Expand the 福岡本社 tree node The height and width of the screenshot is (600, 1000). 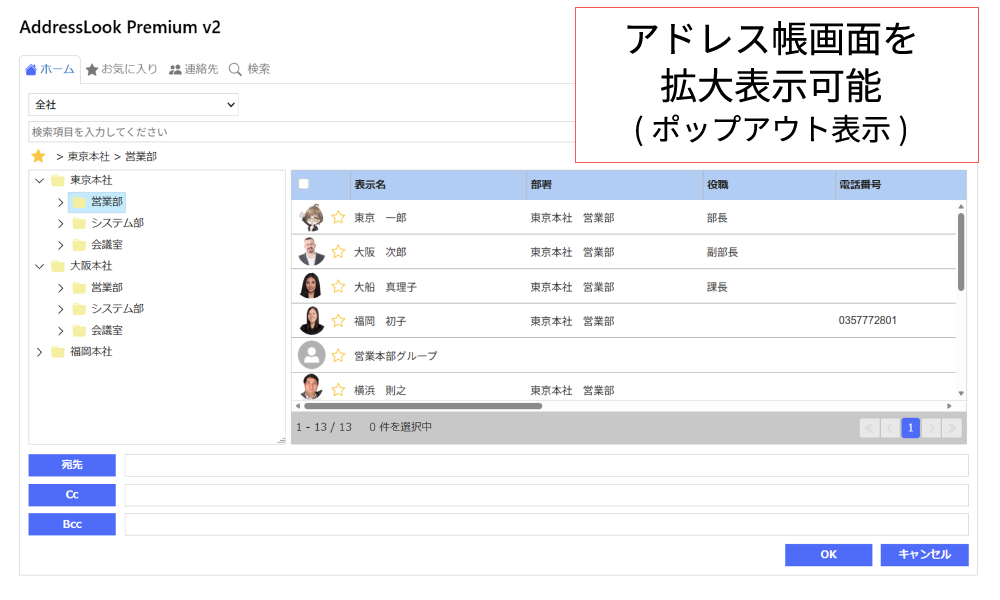coord(40,352)
